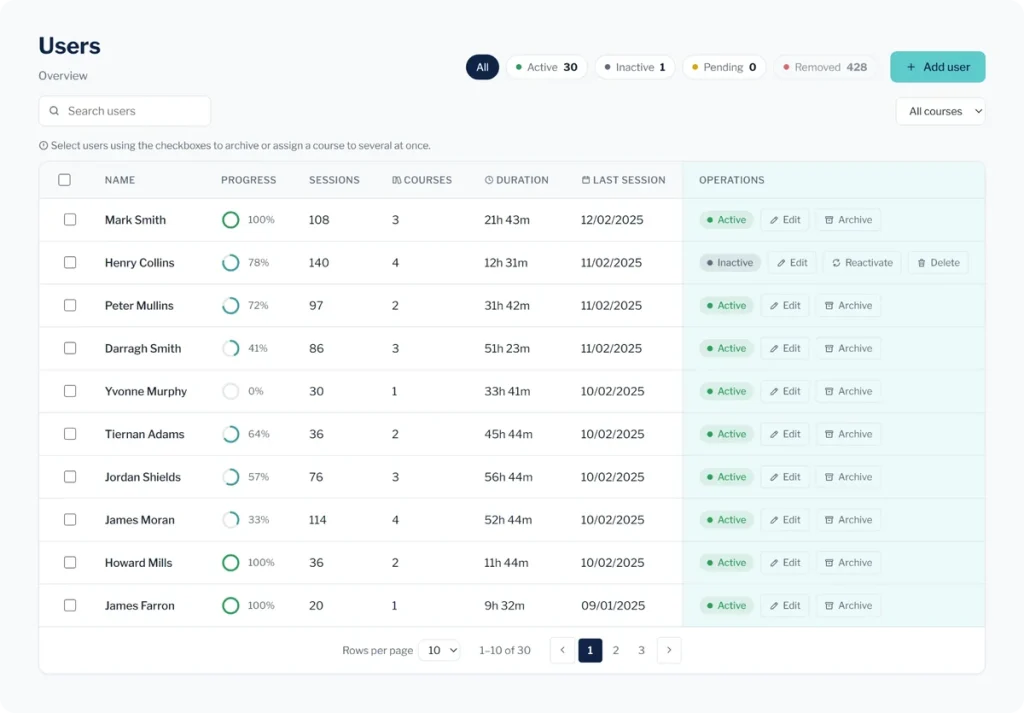Viewport: 1024px width, 713px height.
Task: Click the pencil Edit icon for Tiernan Adams
Action: 774,434
